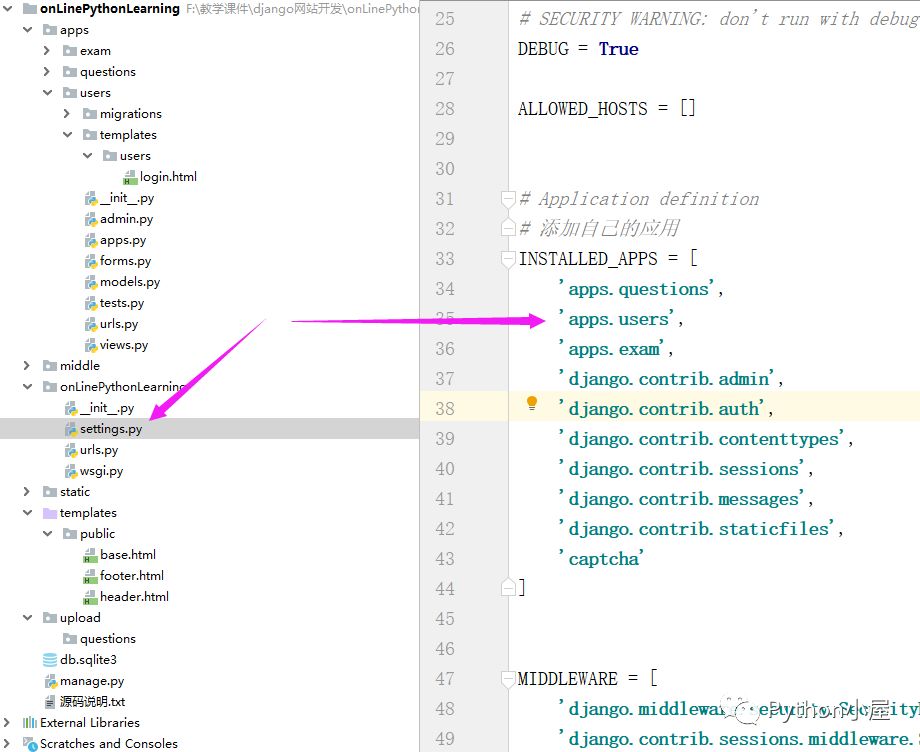Viewport: 920px width, 752px height.
Task: Select the inner users templates folder
Action: click(x=135, y=155)
